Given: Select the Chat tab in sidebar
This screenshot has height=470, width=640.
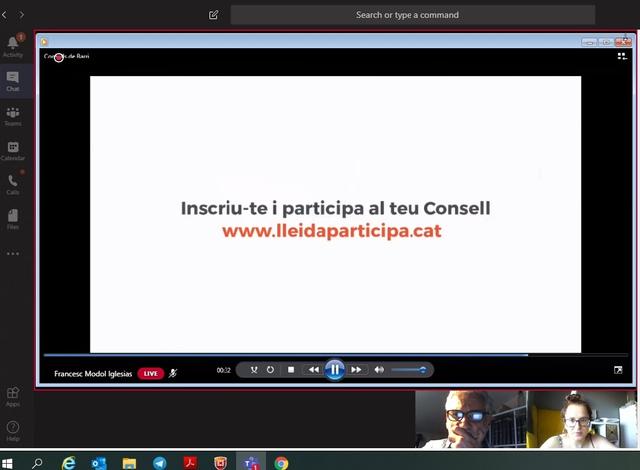Looking at the screenshot, I should pyautogui.click(x=13, y=81).
